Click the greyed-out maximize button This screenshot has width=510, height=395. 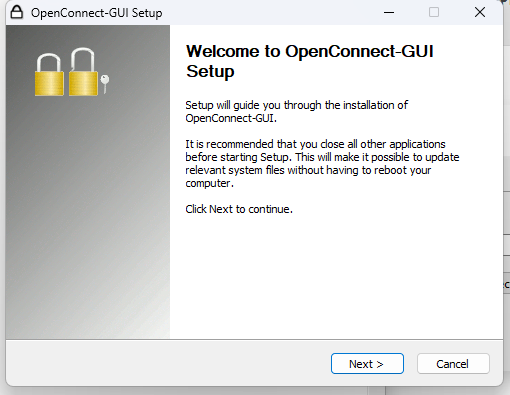tap(434, 13)
